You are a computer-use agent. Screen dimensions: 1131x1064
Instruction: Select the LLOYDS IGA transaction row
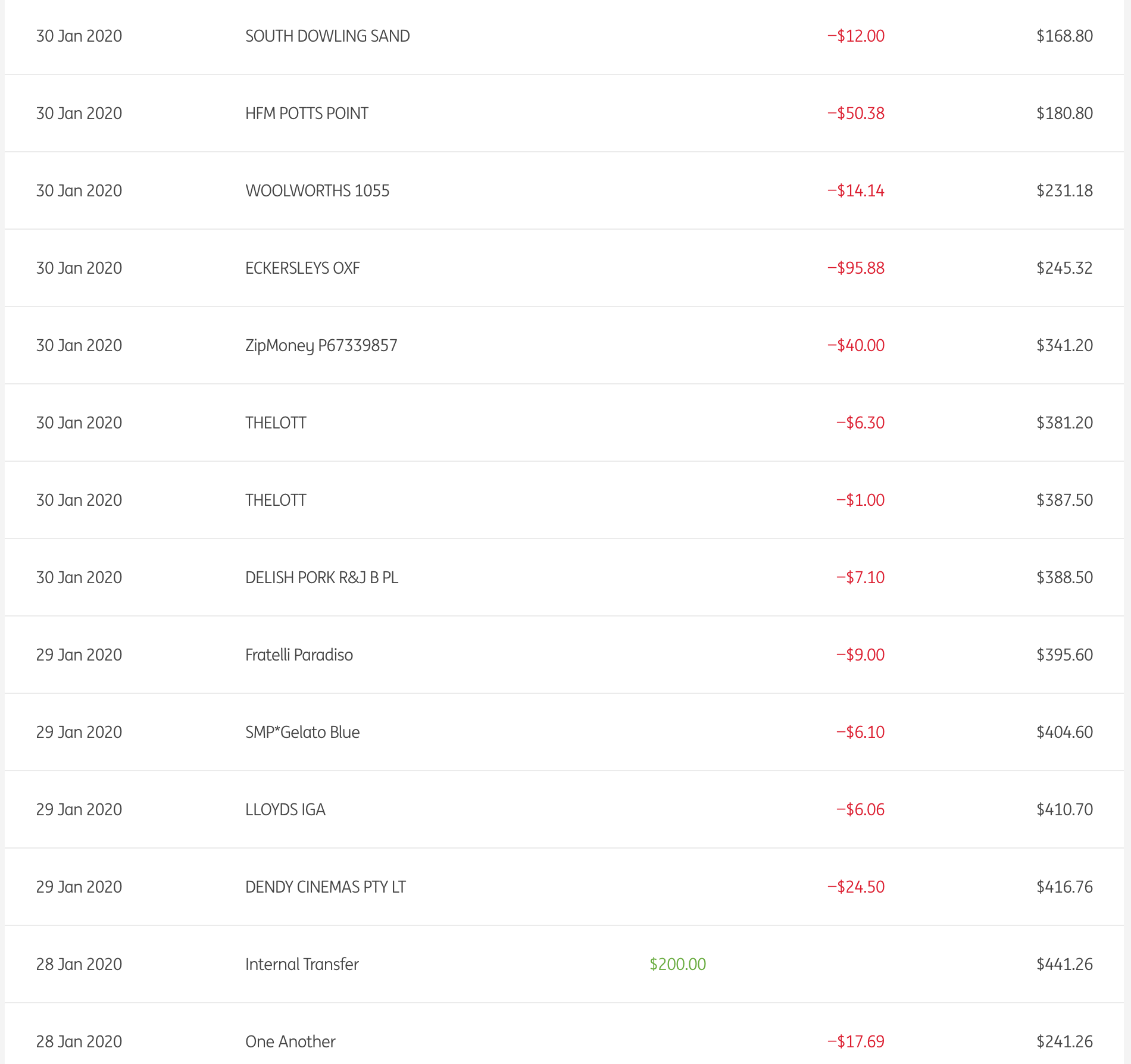[x=285, y=809]
